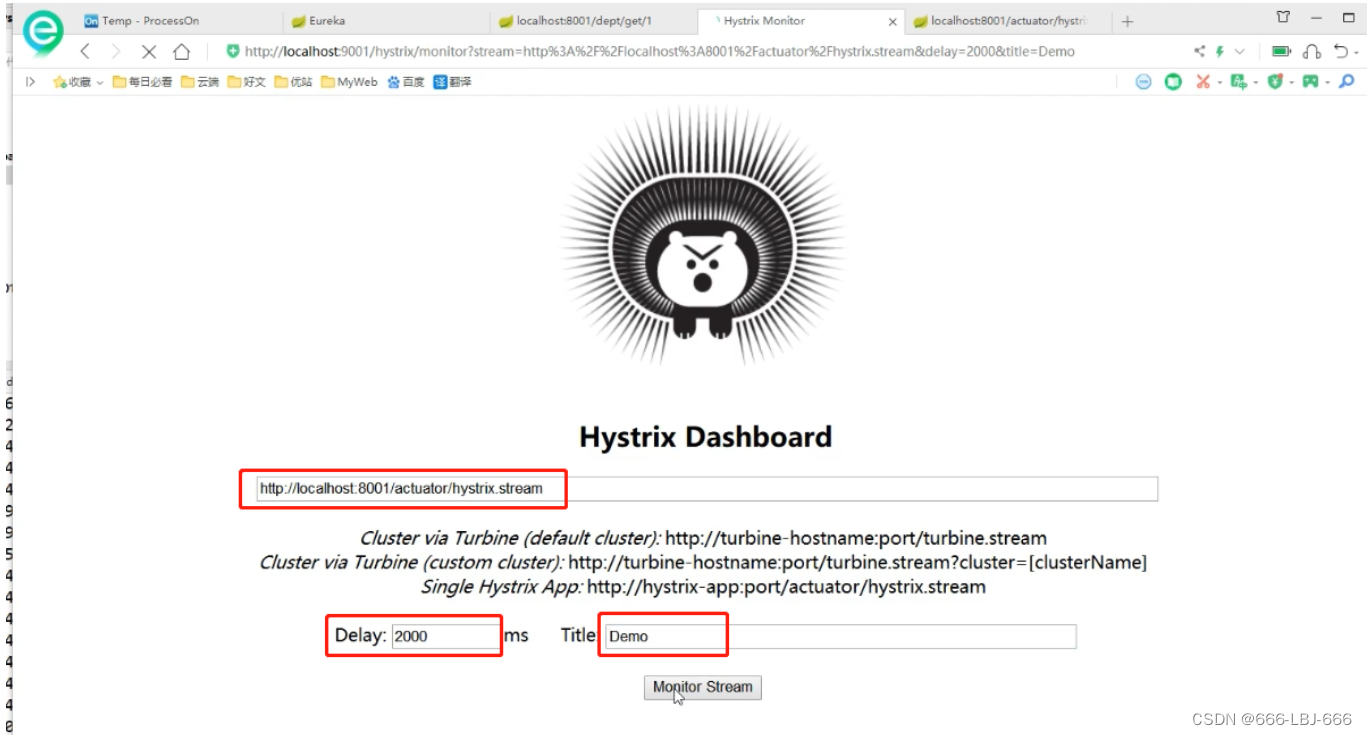Click the 收藏 favorites star
1367x735 pixels.
click(59, 82)
